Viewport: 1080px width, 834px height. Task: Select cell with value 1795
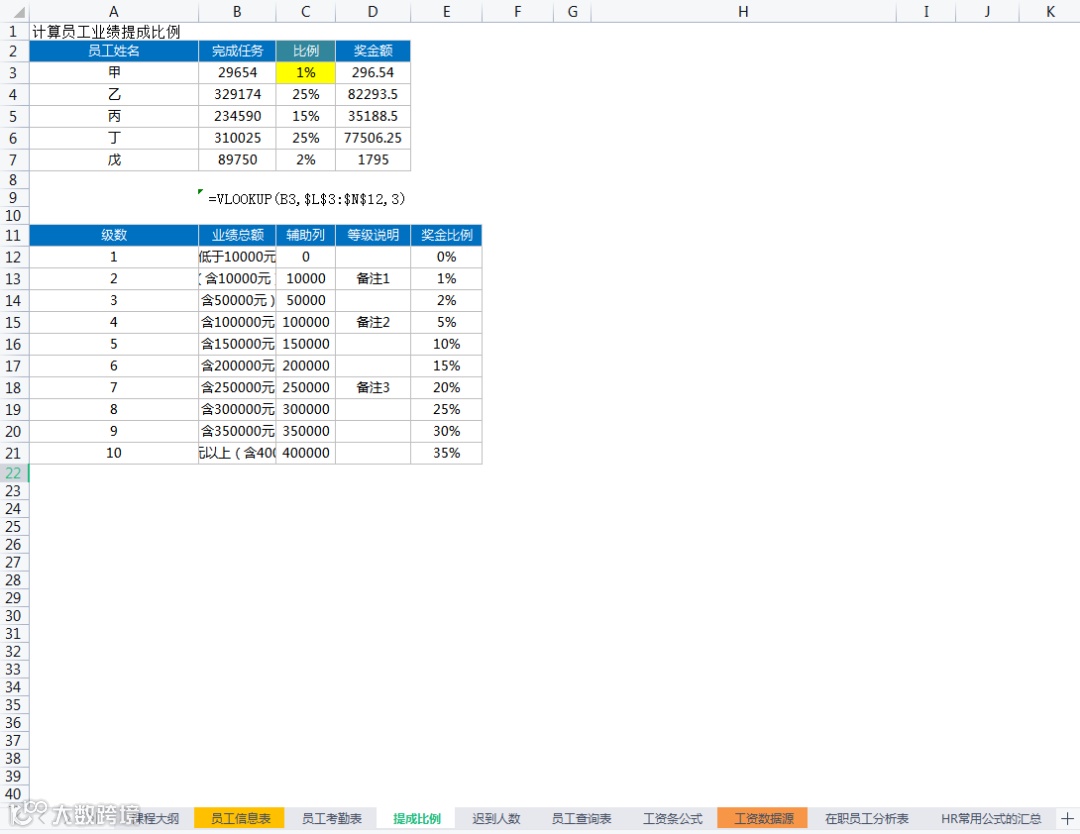[373, 160]
